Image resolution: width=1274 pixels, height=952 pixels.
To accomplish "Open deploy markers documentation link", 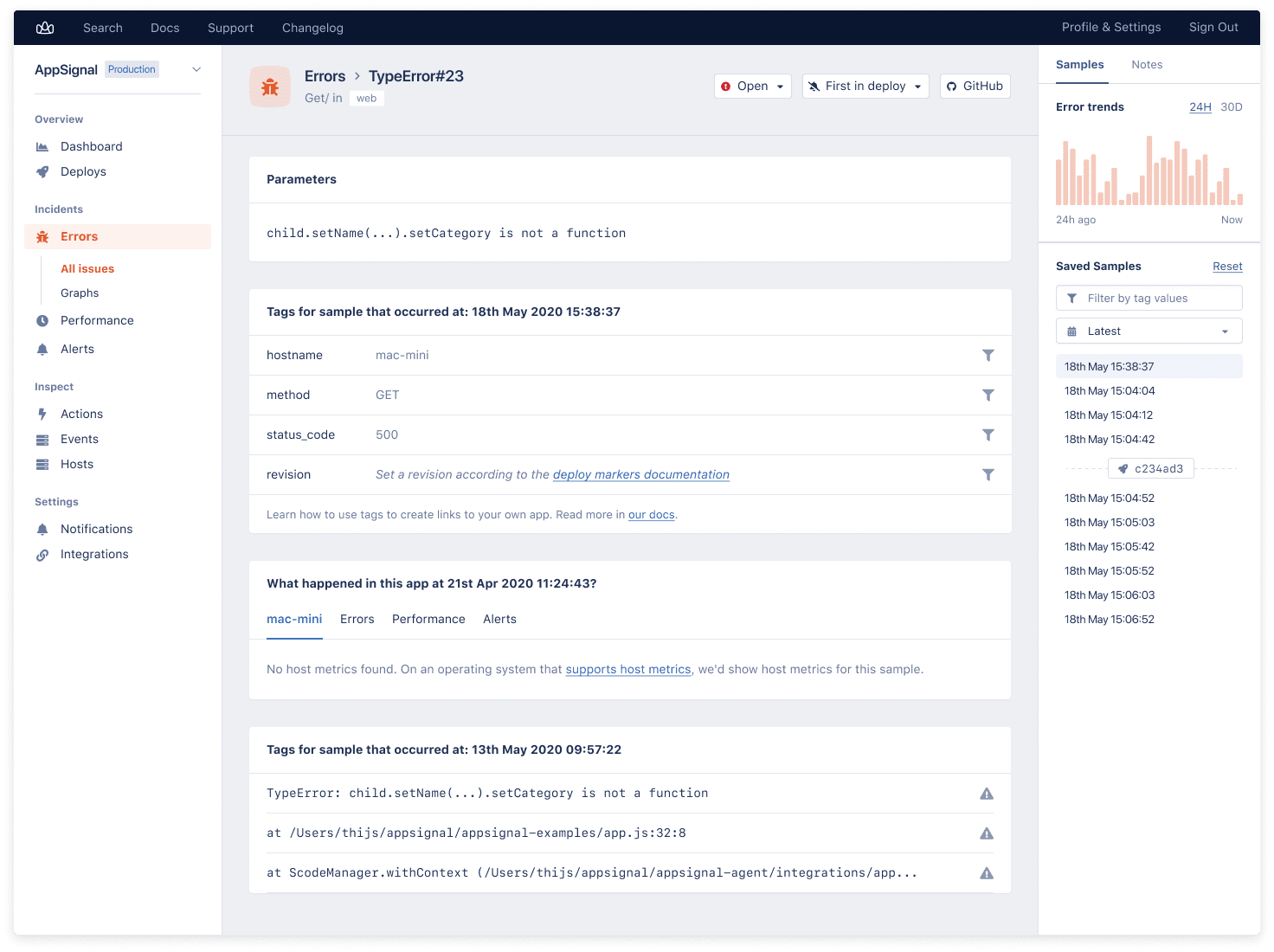I will [x=641, y=475].
